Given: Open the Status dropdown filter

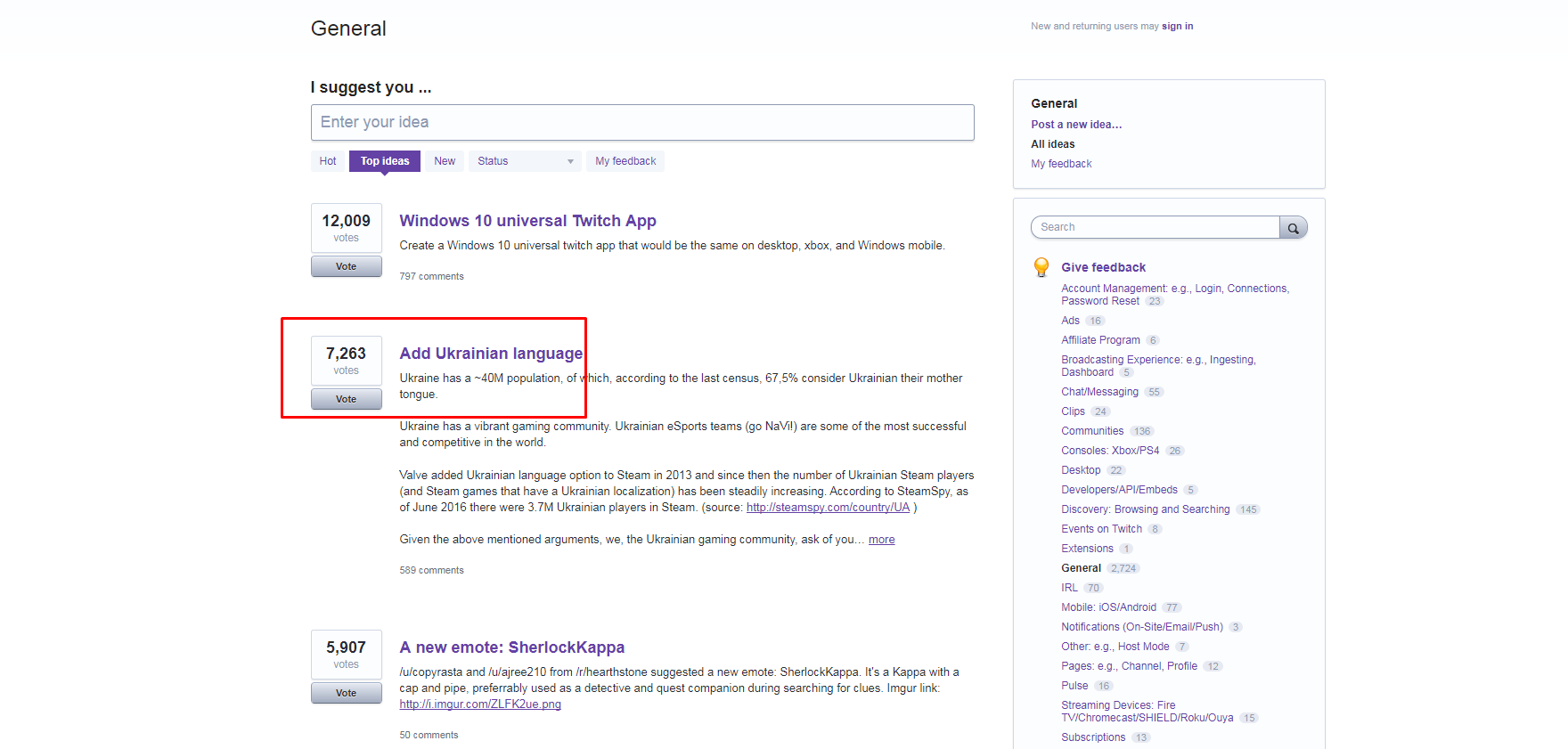Looking at the screenshot, I should pos(525,161).
